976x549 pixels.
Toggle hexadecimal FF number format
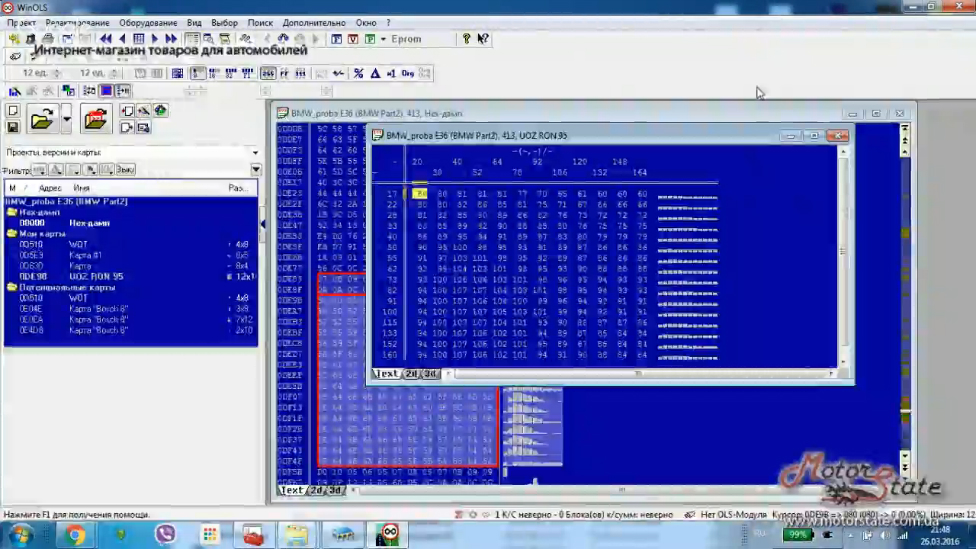(x=284, y=73)
